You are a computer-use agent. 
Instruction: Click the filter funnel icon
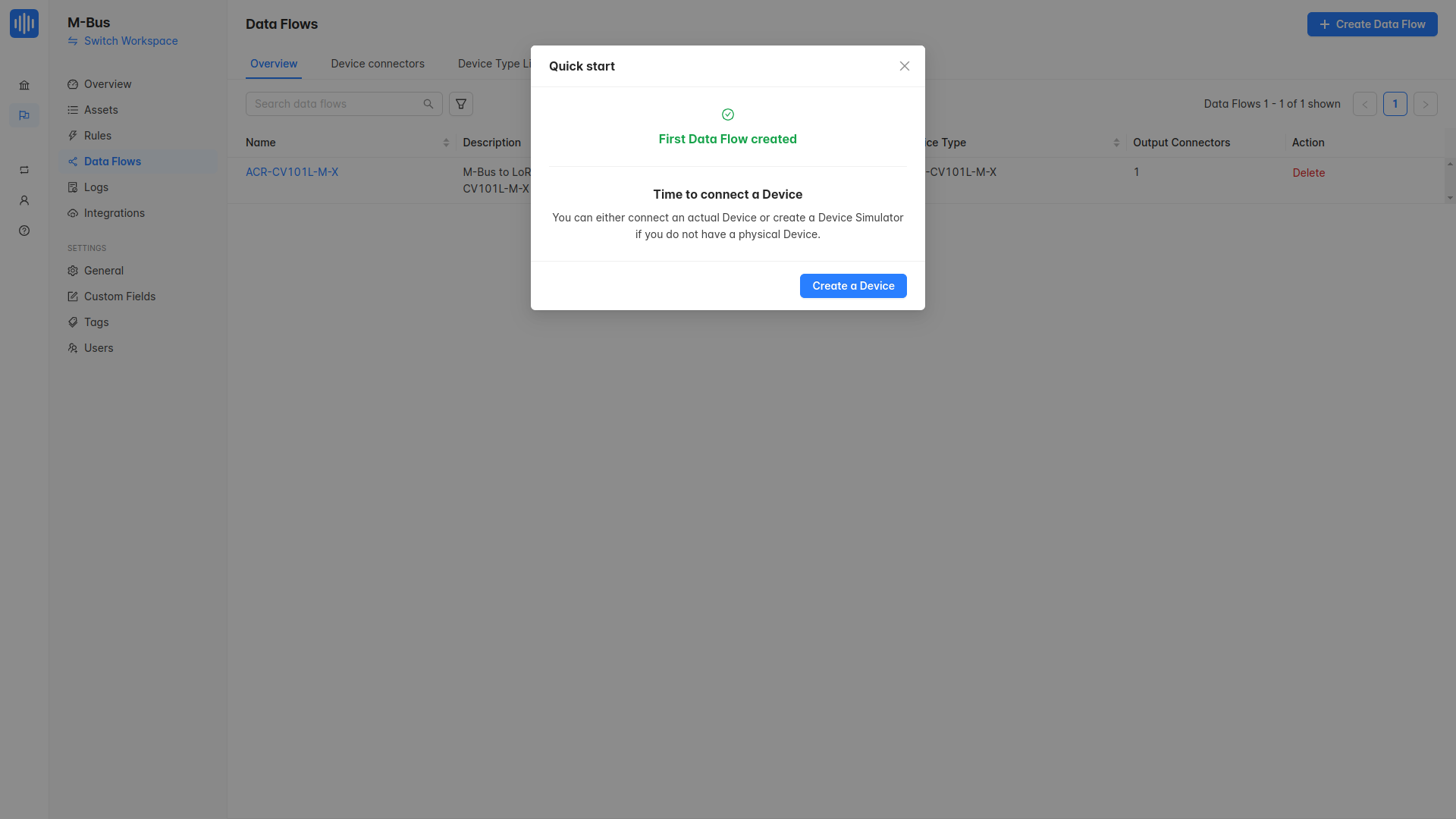pos(461,104)
